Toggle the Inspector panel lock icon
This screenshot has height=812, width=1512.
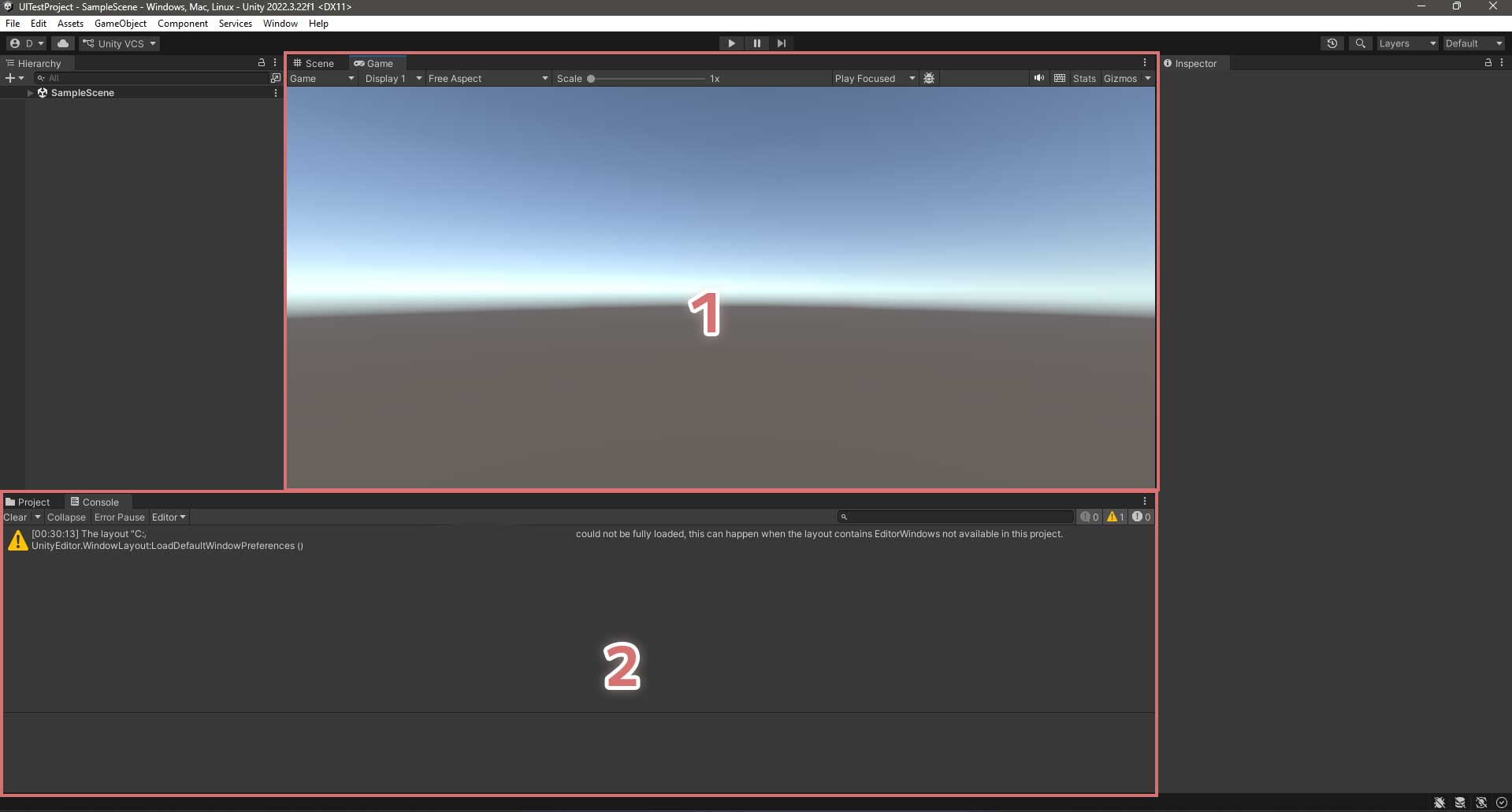[x=1488, y=62]
